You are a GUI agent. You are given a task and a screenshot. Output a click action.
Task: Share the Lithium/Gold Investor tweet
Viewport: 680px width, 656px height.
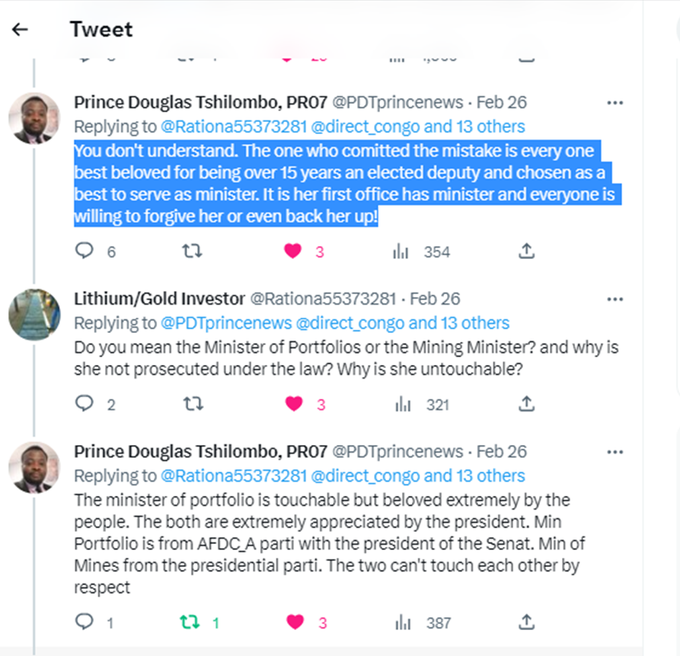tap(527, 404)
